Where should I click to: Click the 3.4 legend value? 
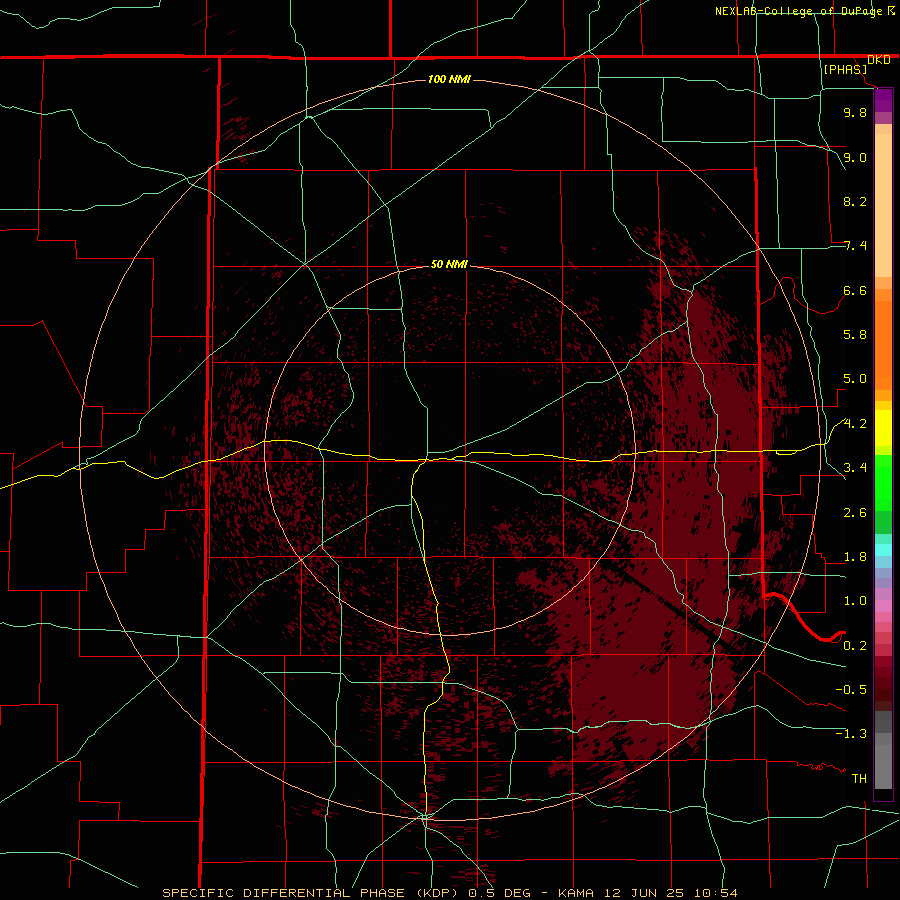[x=855, y=468]
